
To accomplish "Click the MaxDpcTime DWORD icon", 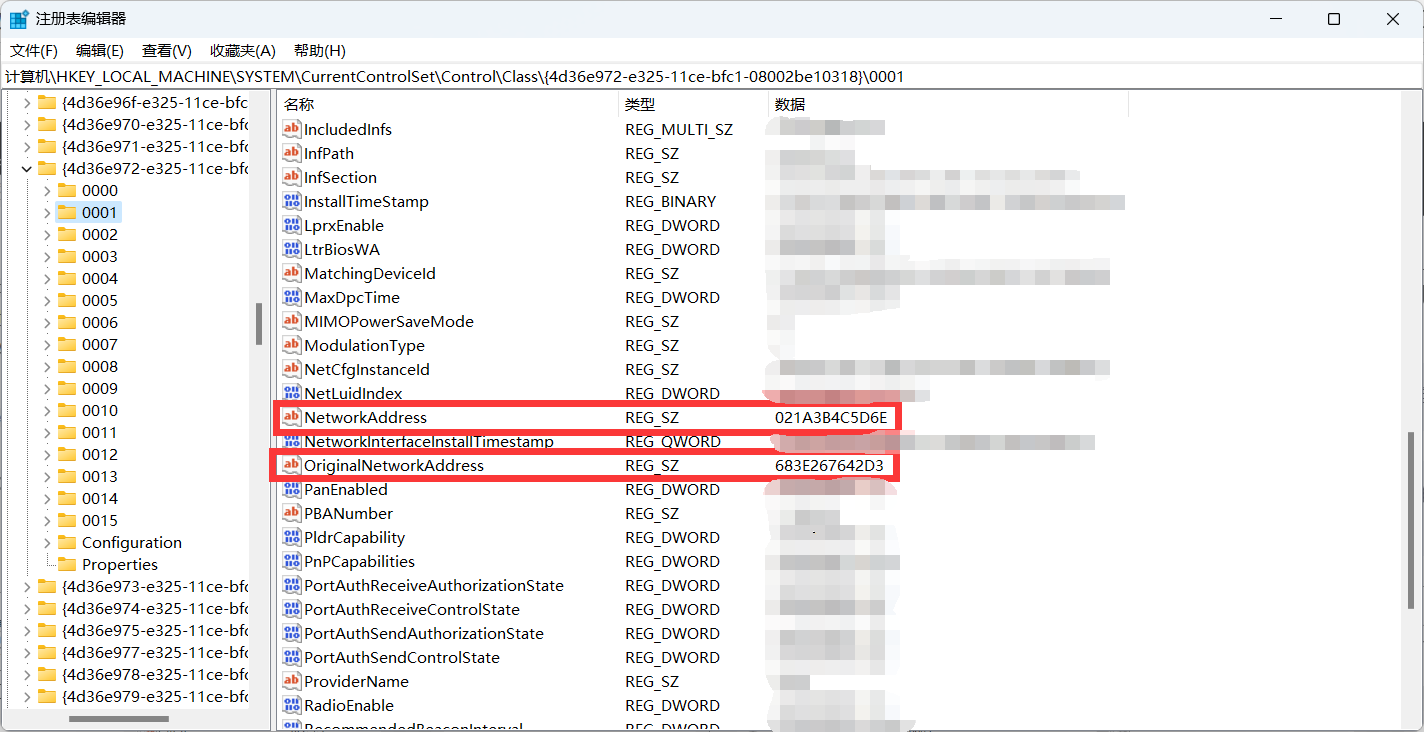I will [291, 297].
